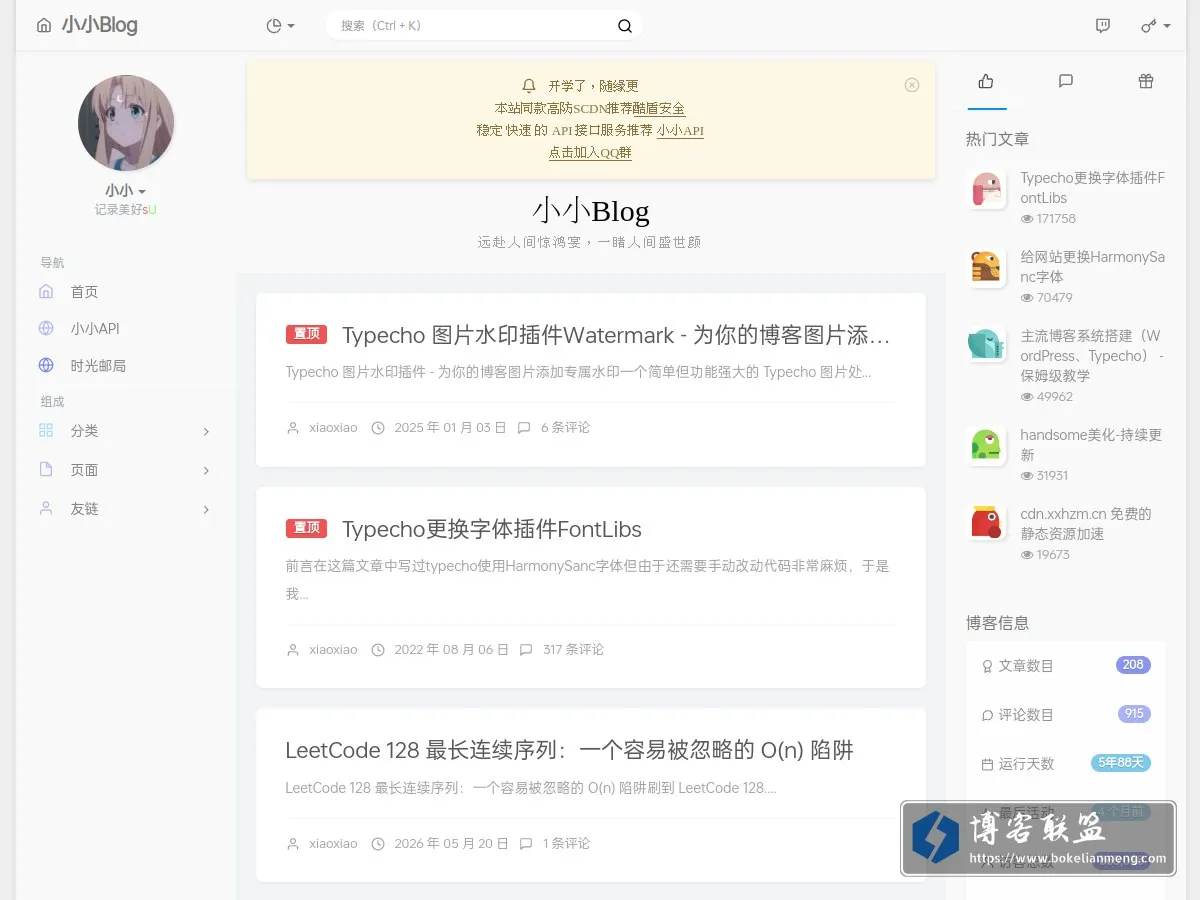
Task: Click the grid icon beside 分类
Action: point(46,430)
